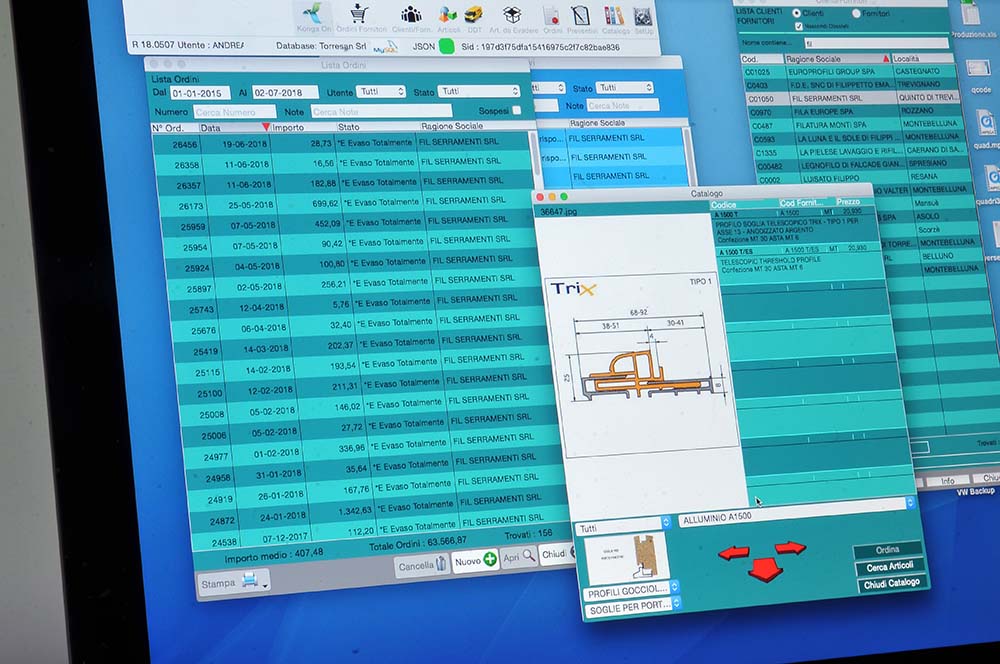1000x664 pixels.
Task: Click the Cerca Articoli button
Action: (x=890, y=566)
